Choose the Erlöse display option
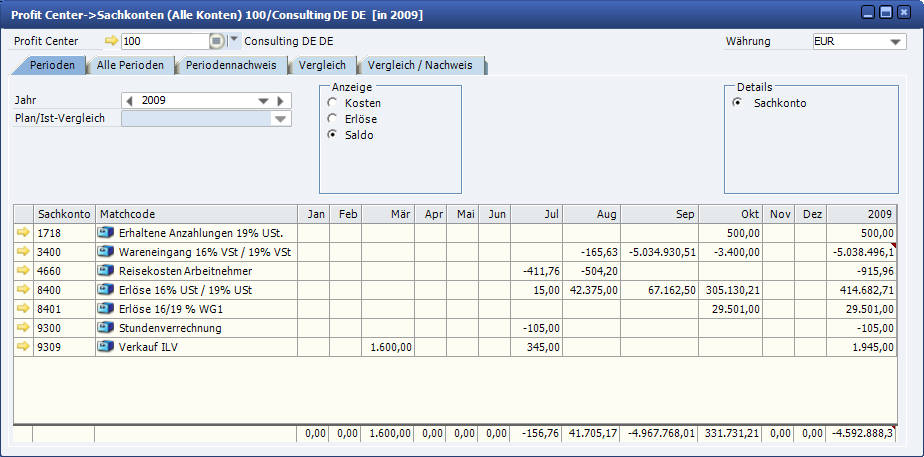 (333, 119)
